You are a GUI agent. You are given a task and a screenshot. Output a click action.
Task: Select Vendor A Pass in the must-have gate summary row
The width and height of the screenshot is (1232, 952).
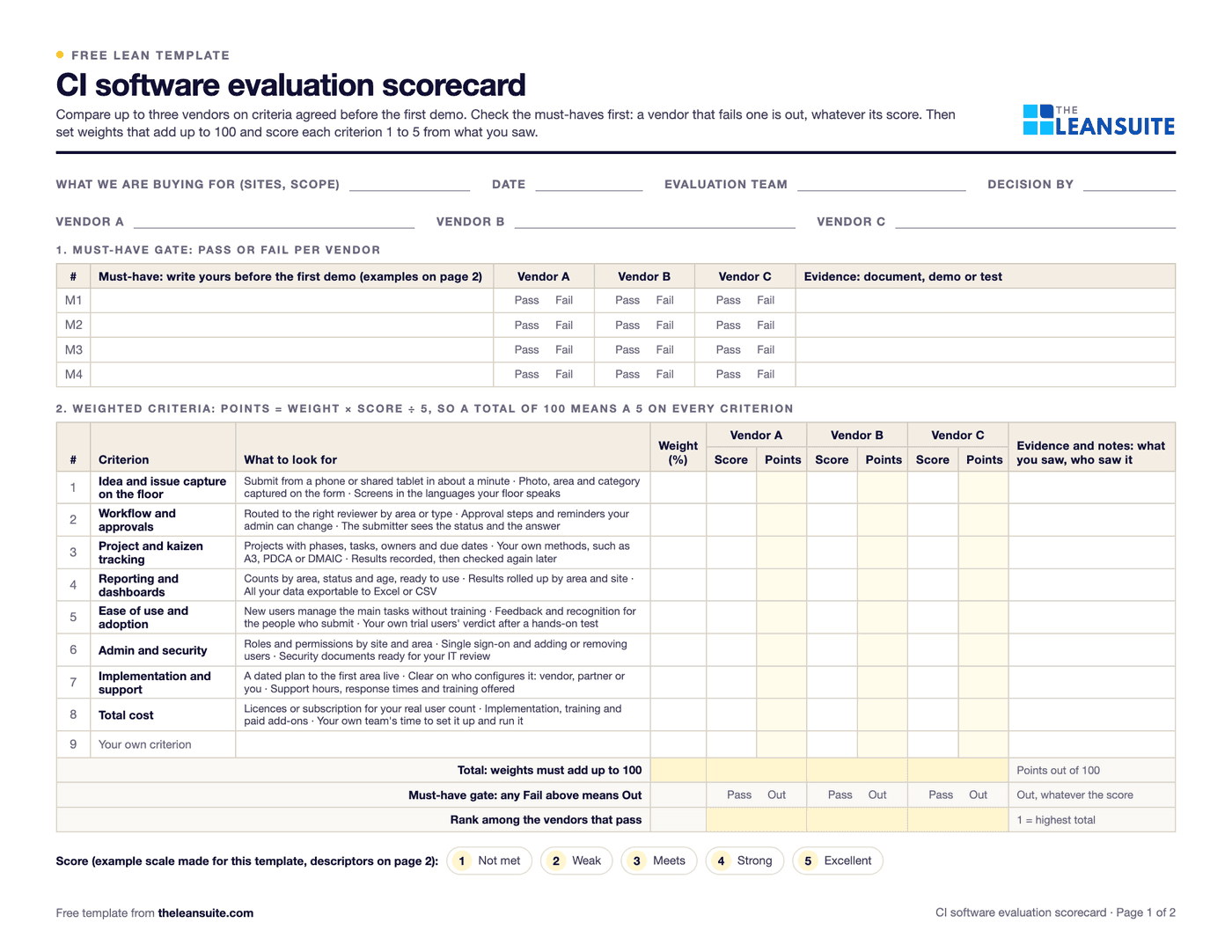(739, 795)
